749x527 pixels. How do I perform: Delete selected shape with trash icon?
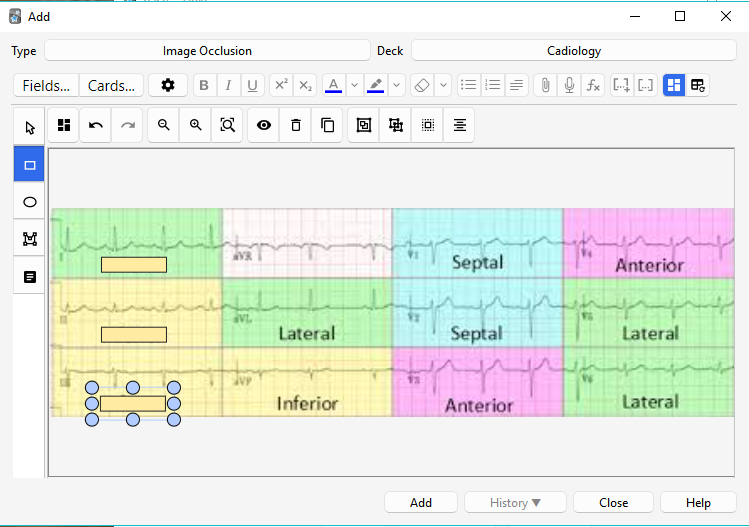[x=296, y=125]
